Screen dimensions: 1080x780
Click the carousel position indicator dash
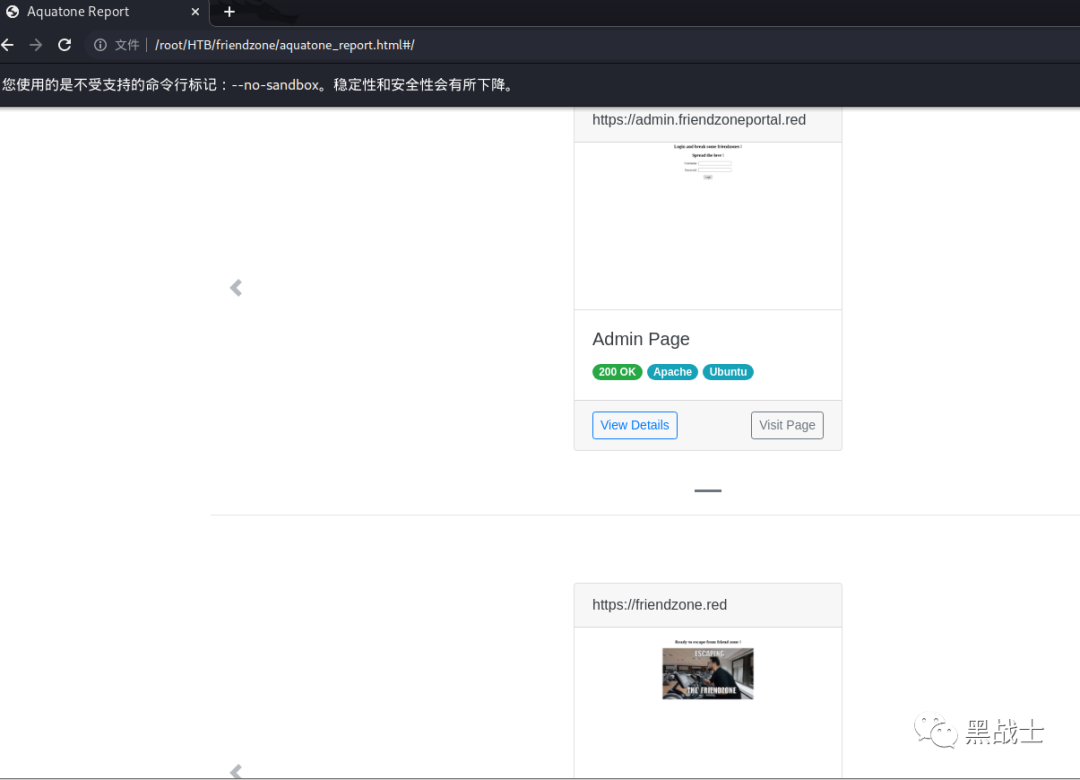click(707, 491)
